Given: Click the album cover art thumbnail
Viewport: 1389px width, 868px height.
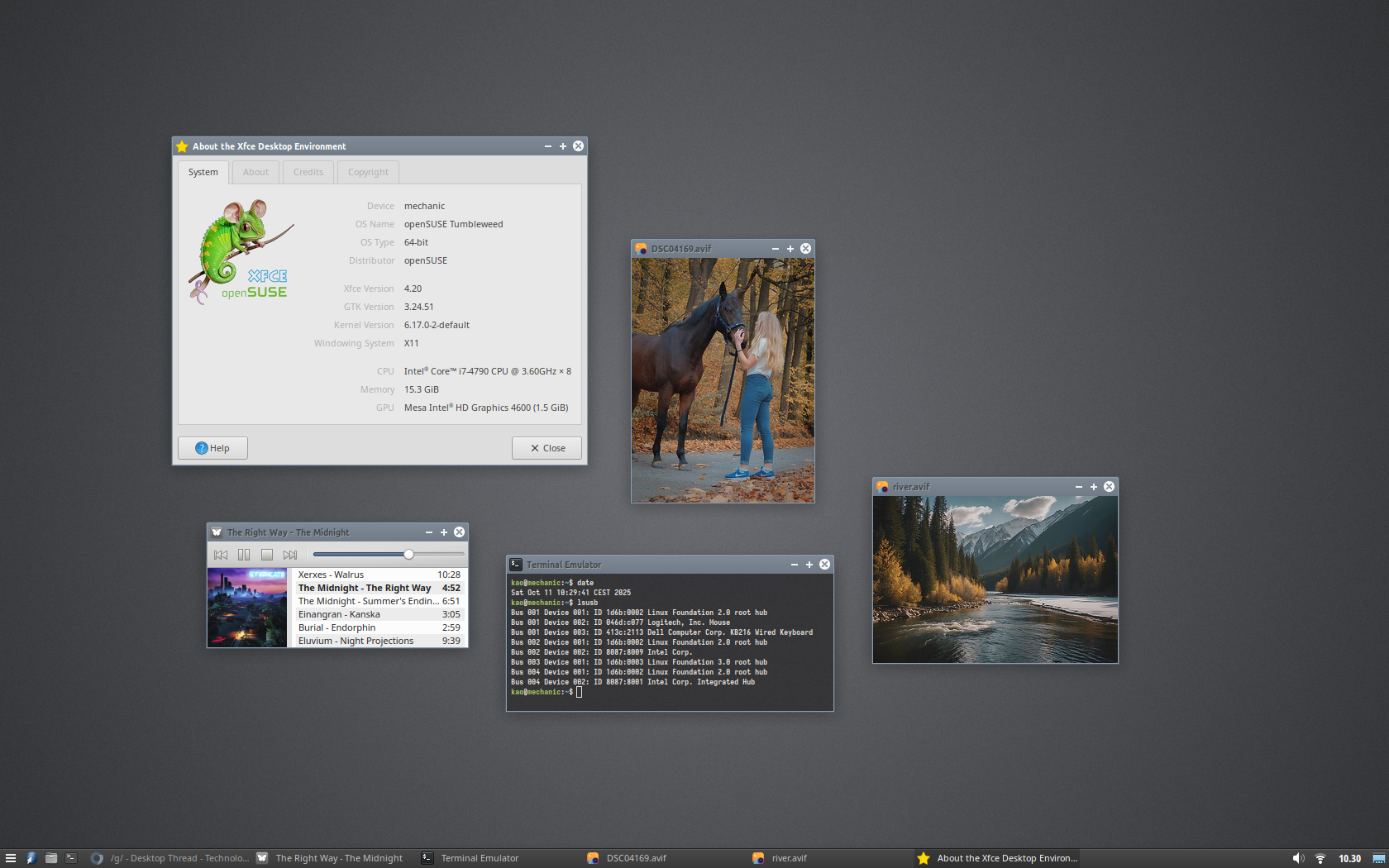Looking at the screenshot, I should (247, 608).
